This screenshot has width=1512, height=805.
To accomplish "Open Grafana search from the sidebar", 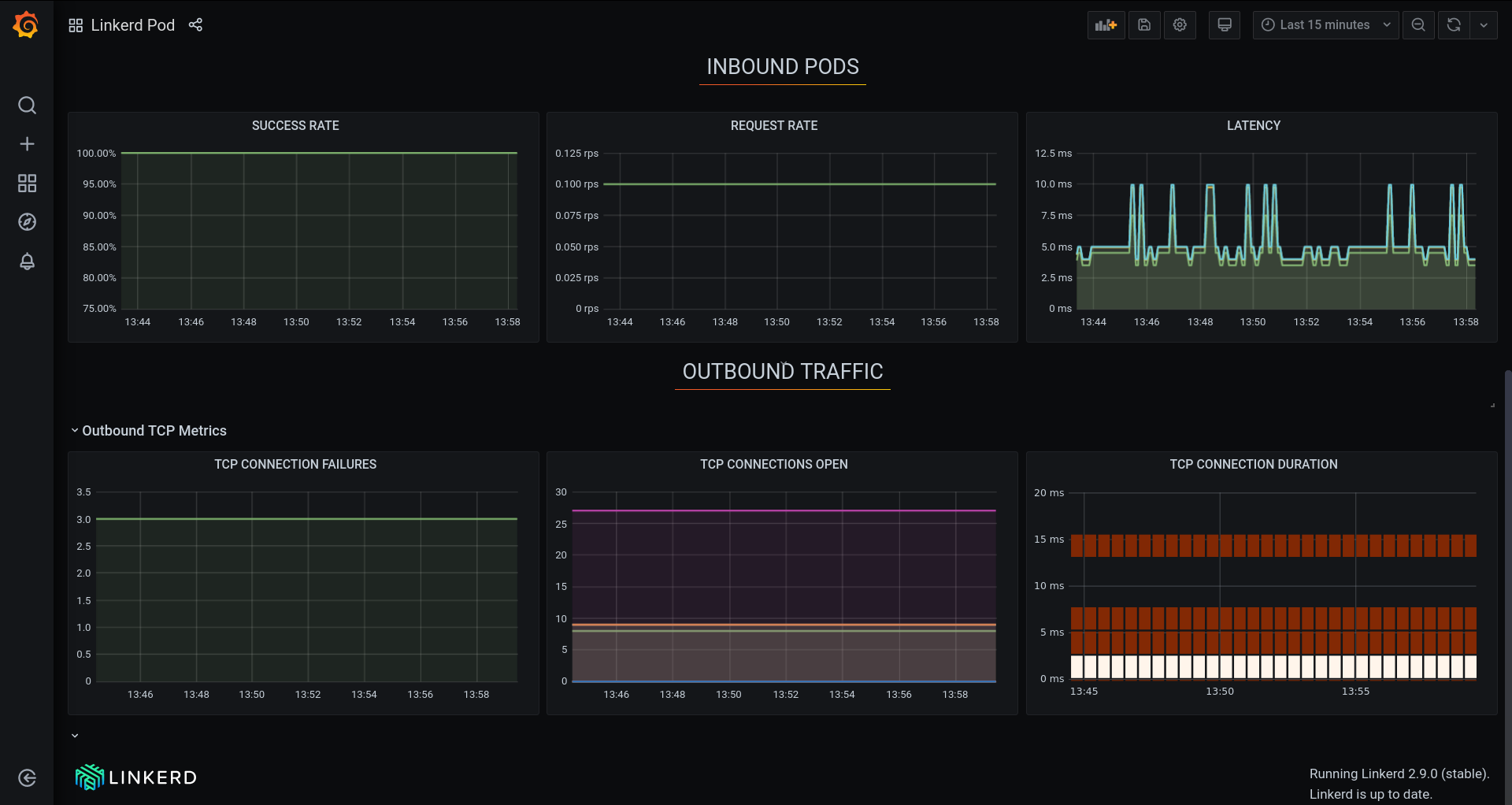I will (x=27, y=105).
